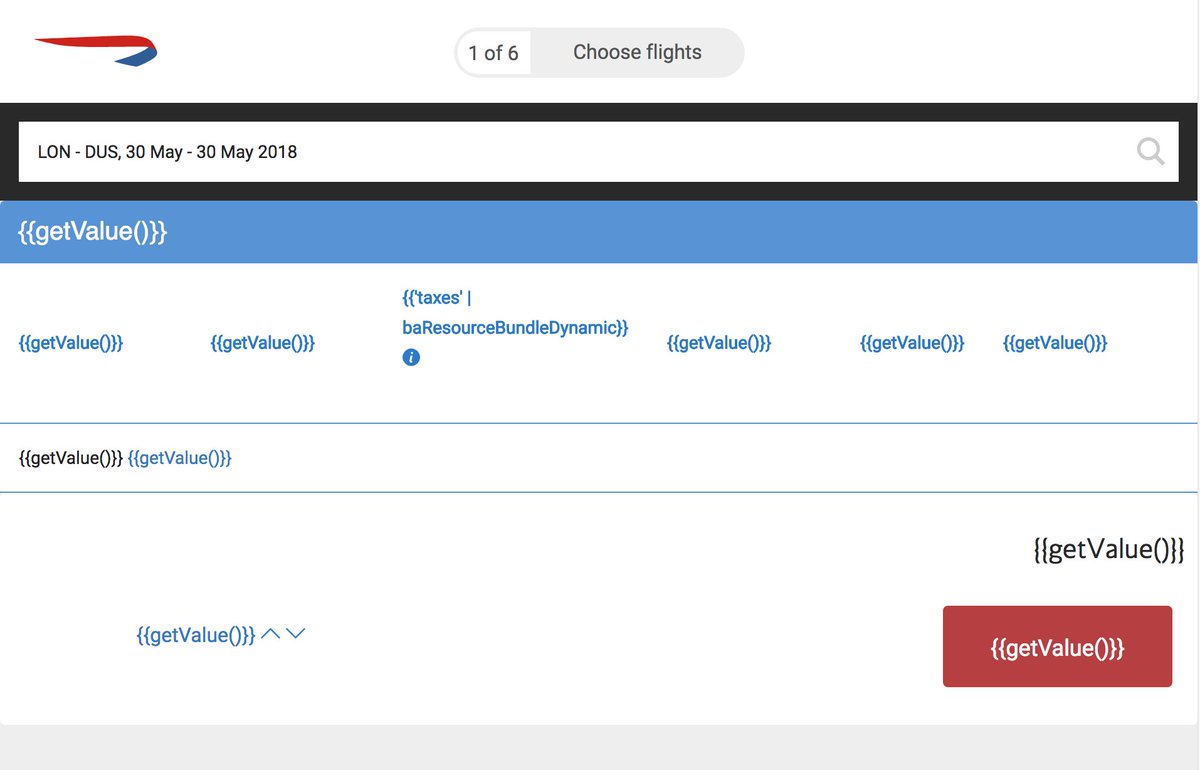Open the taxes info icon
This screenshot has width=1200, height=770.
410,357
